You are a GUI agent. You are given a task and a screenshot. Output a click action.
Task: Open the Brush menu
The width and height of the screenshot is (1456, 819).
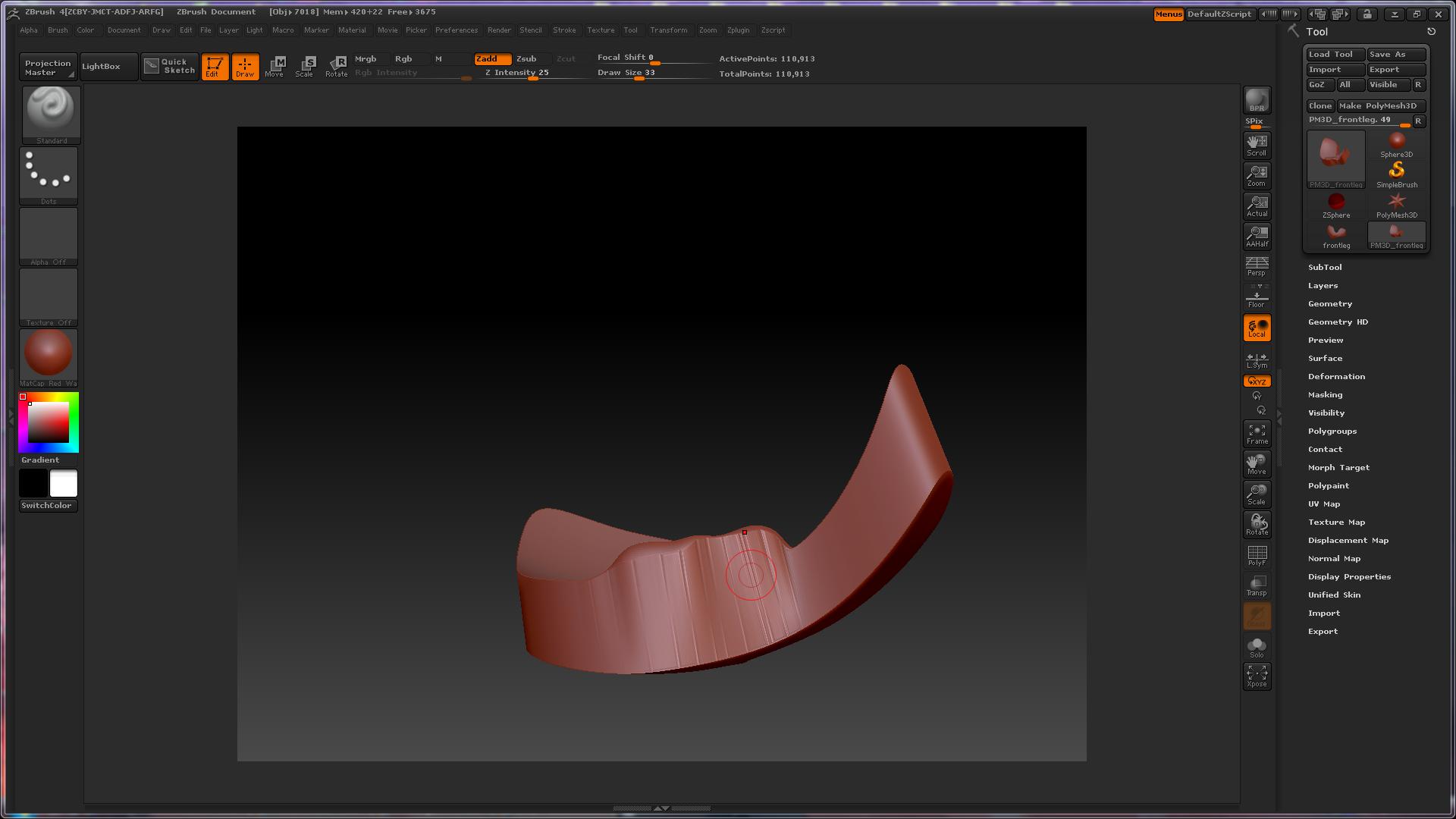pyautogui.click(x=58, y=30)
